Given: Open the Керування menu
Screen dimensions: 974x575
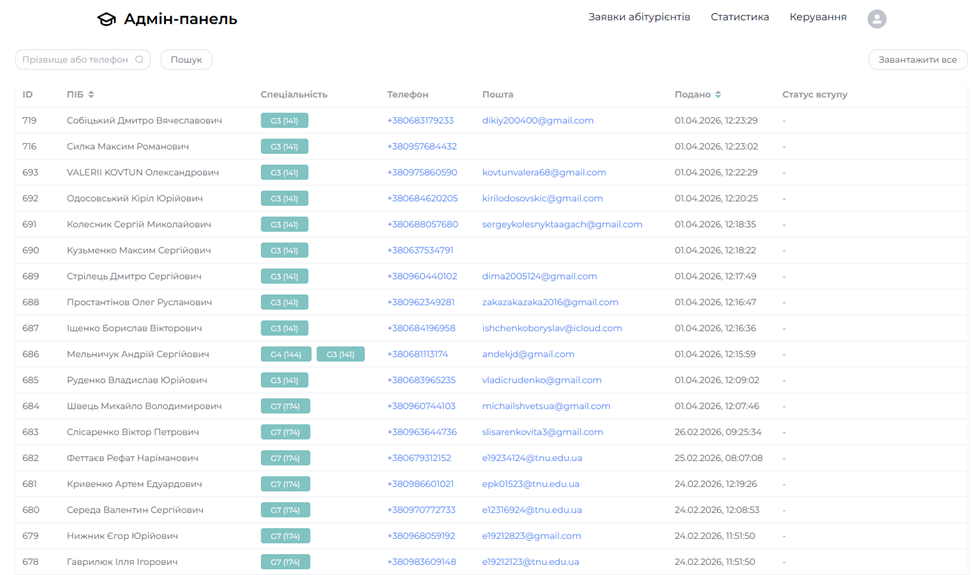Looking at the screenshot, I should (817, 17).
